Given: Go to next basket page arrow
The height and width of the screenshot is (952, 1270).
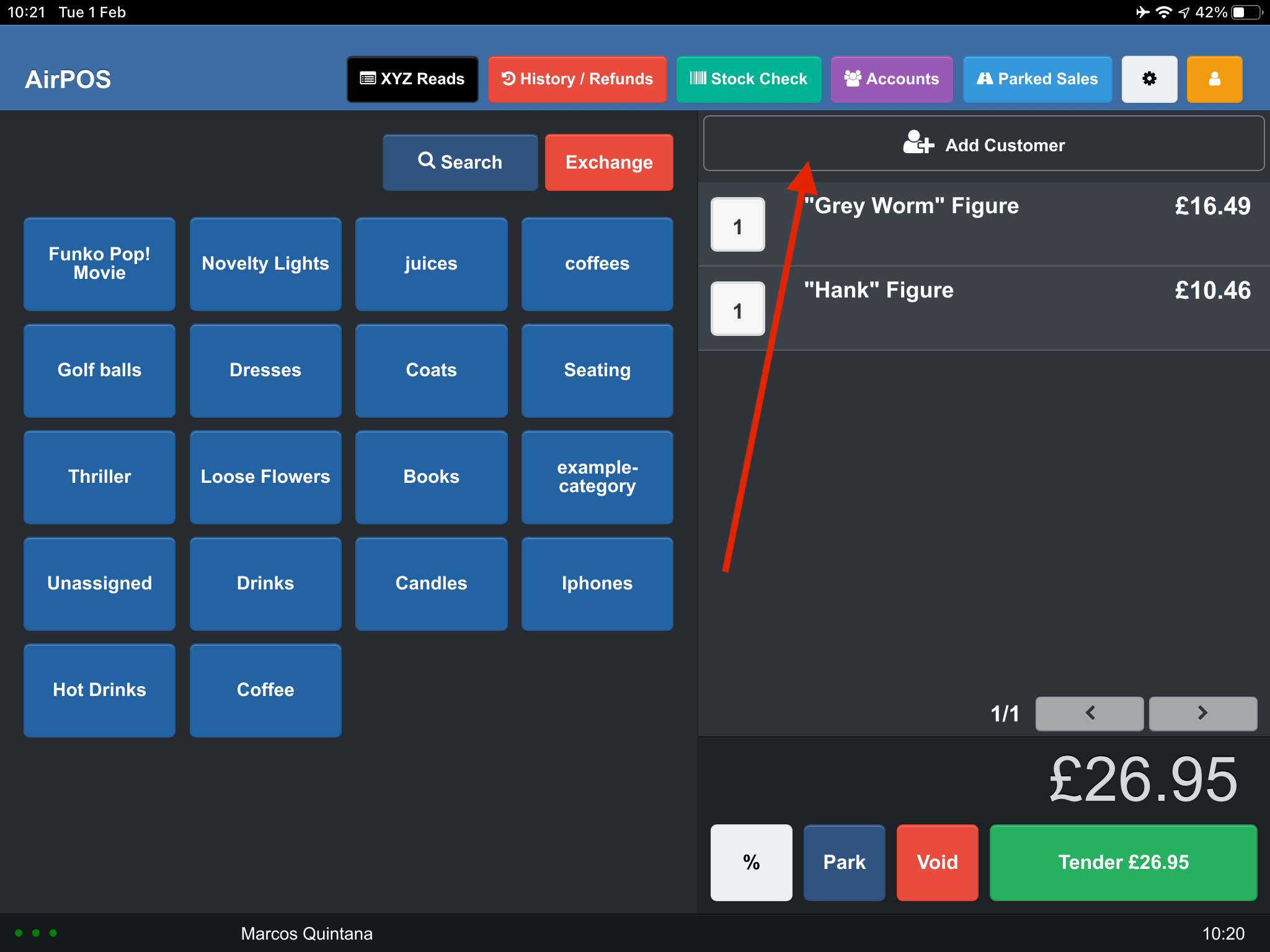Looking at the screenshot, I should [x=1202, y=713].
